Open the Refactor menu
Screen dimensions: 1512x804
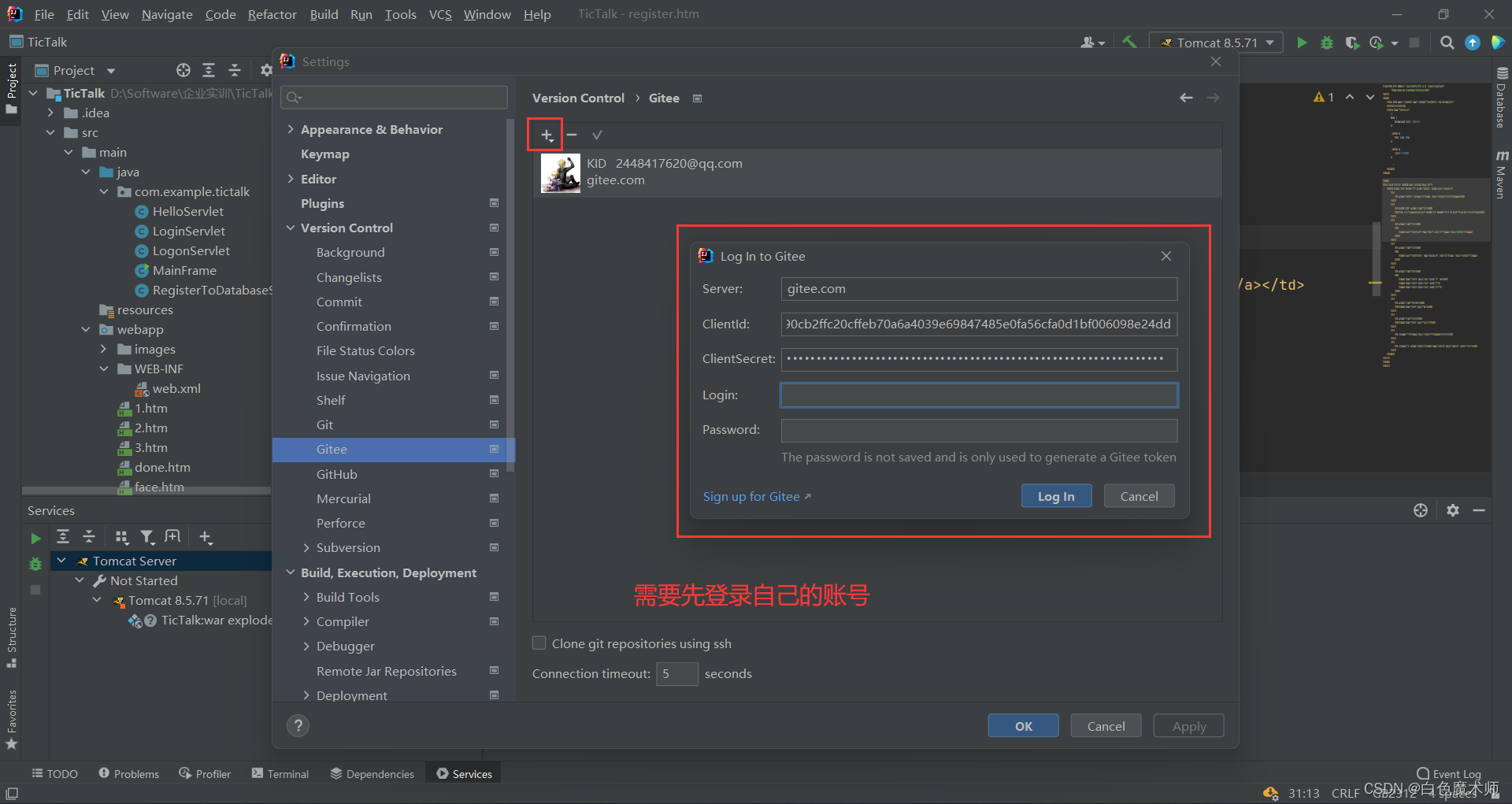point(272,14)
